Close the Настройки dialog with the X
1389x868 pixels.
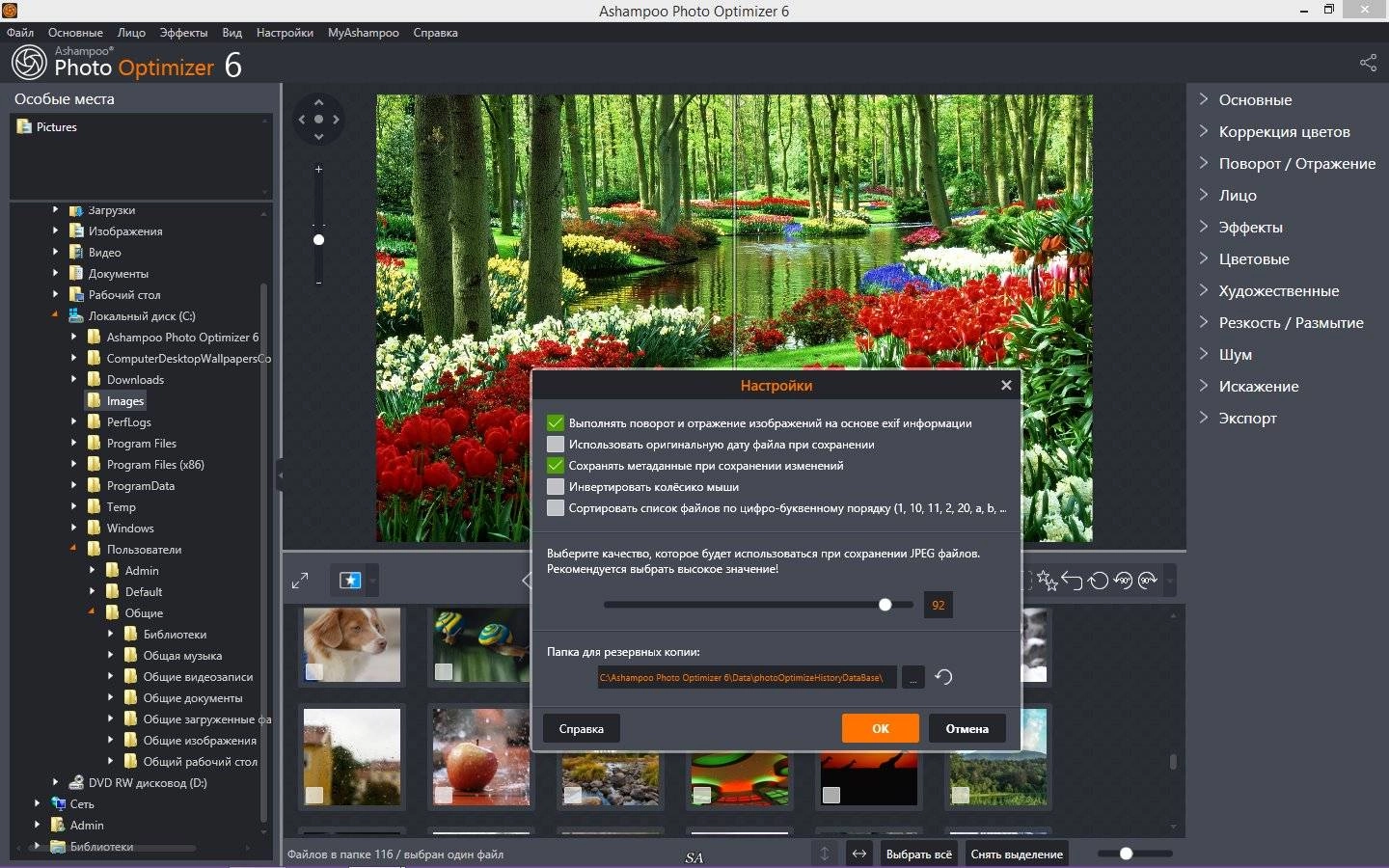(1006, 385)
